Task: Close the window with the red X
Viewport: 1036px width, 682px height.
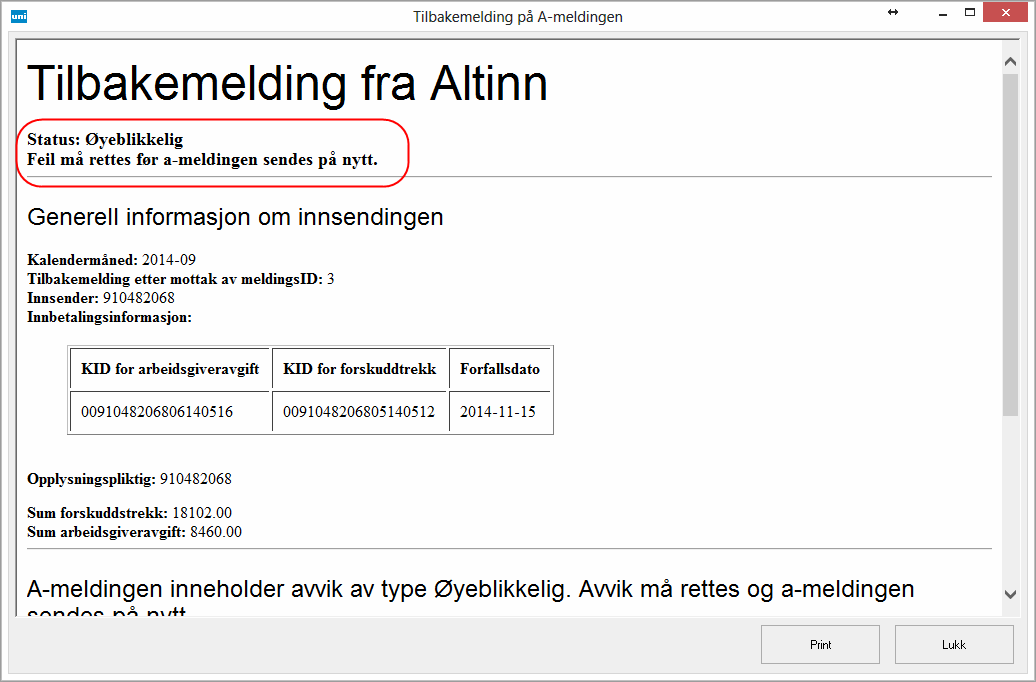Action: coord(1009,12)
